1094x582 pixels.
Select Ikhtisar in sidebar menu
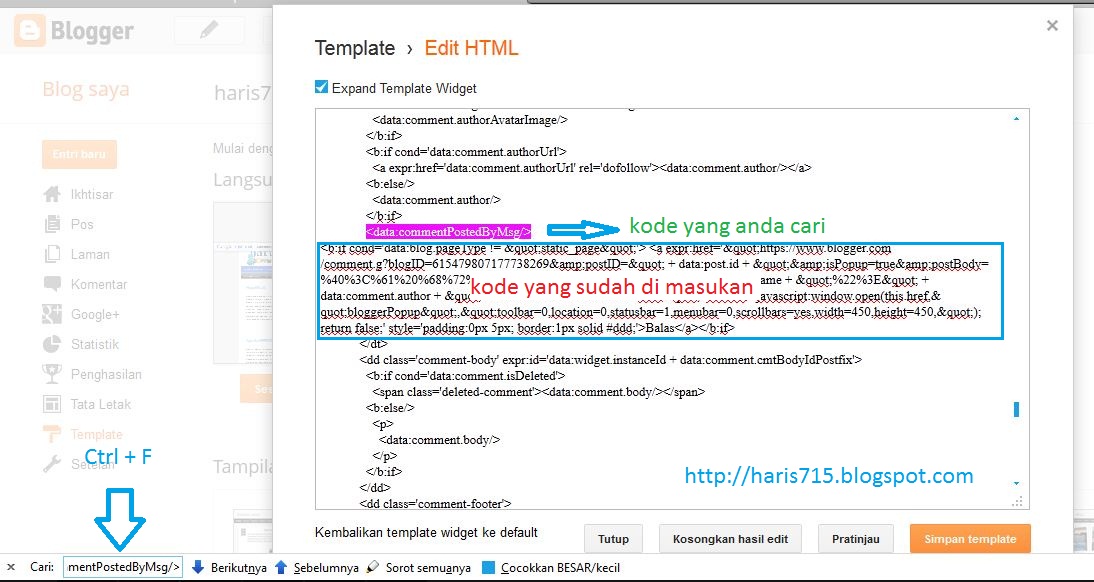[92, 195]
